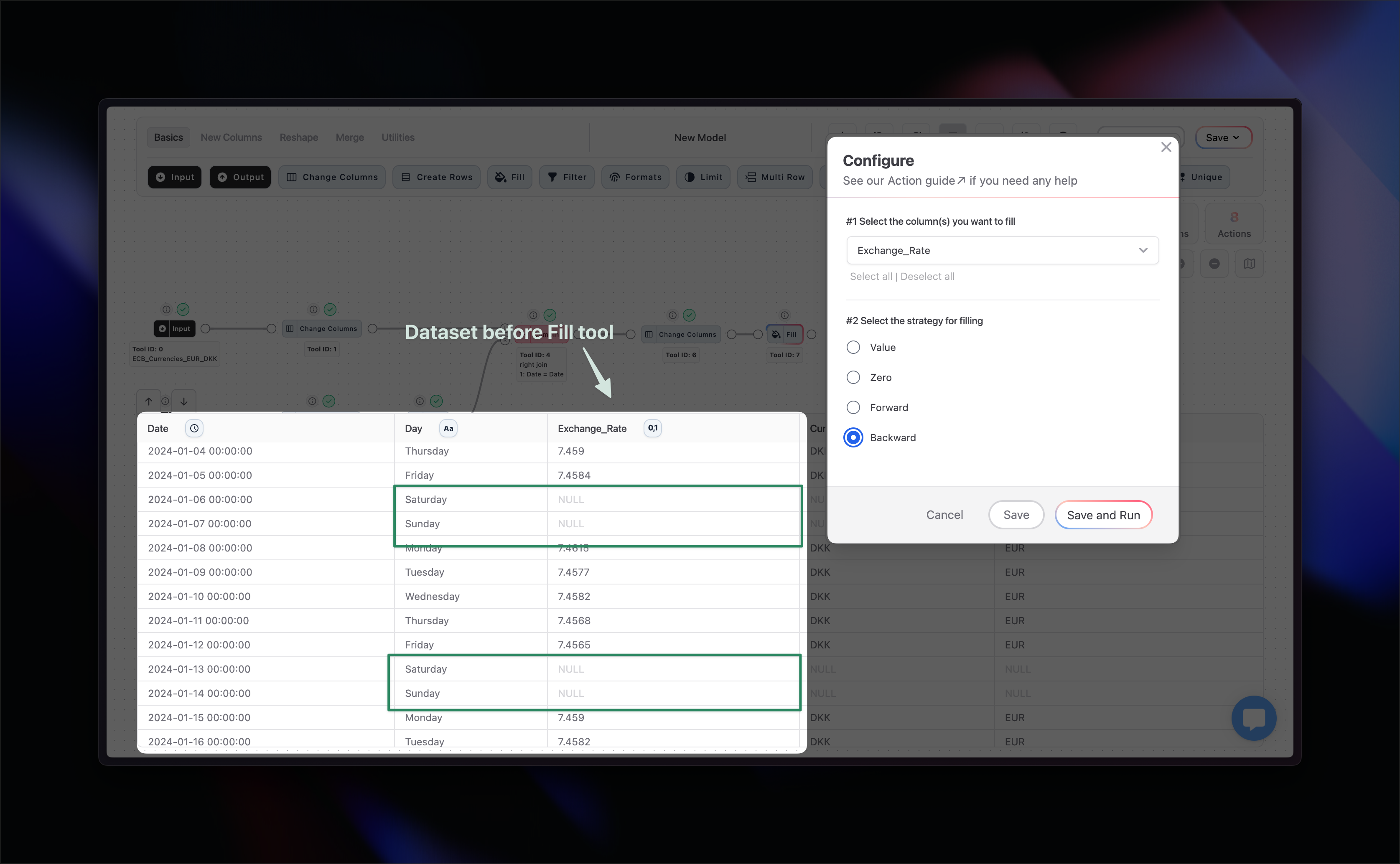Select the Forward fill strategy

pyautogui.click(x=853, y=407)
